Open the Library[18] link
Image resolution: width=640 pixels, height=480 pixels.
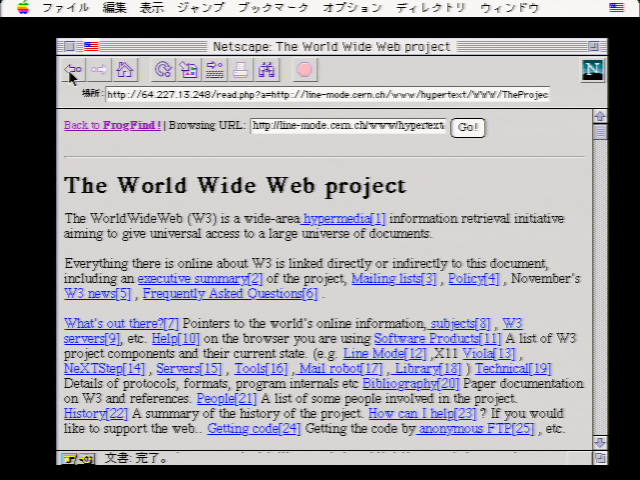click(x=427, y=369)
